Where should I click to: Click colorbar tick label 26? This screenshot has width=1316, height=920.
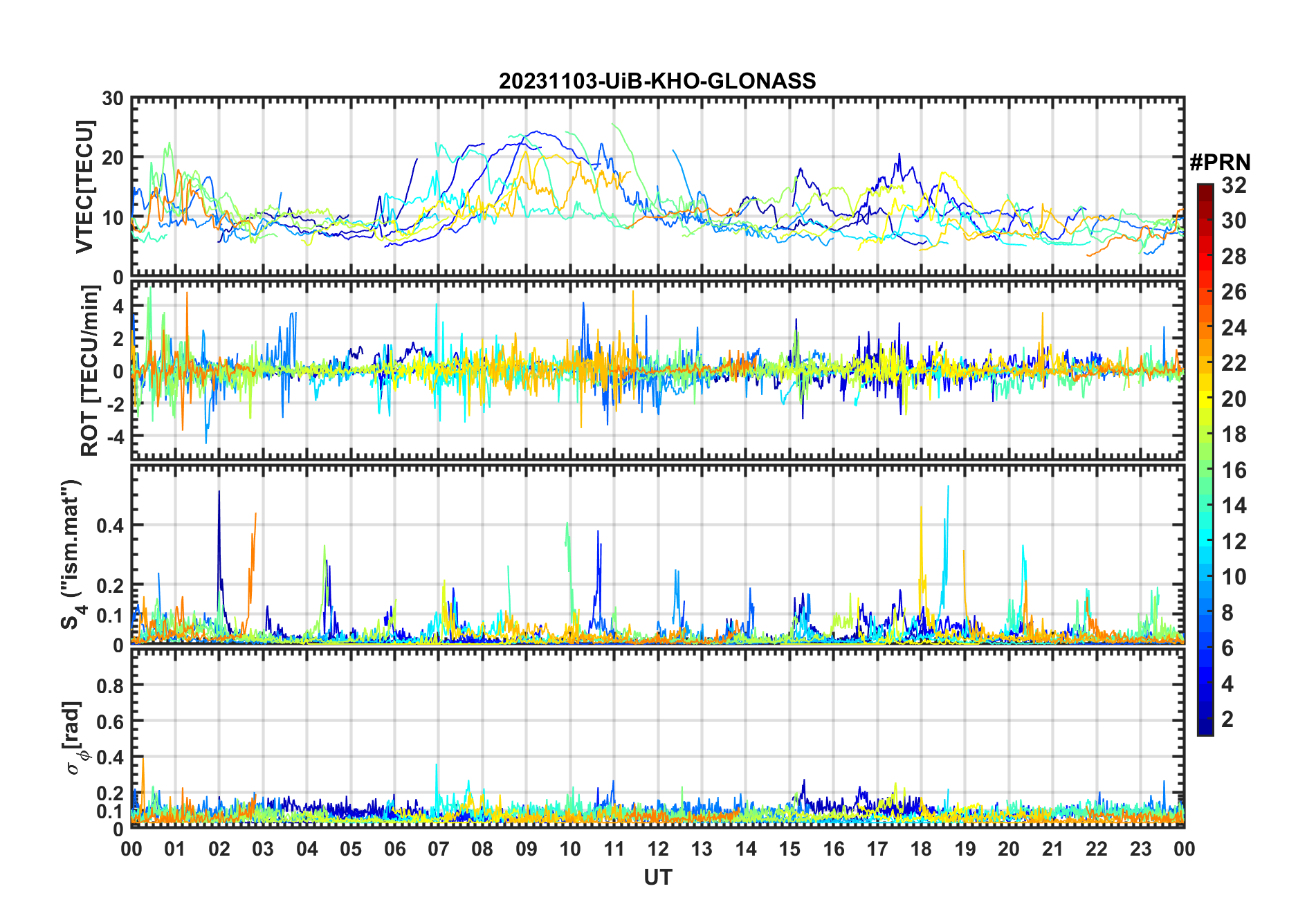[x=1234, y=292]
